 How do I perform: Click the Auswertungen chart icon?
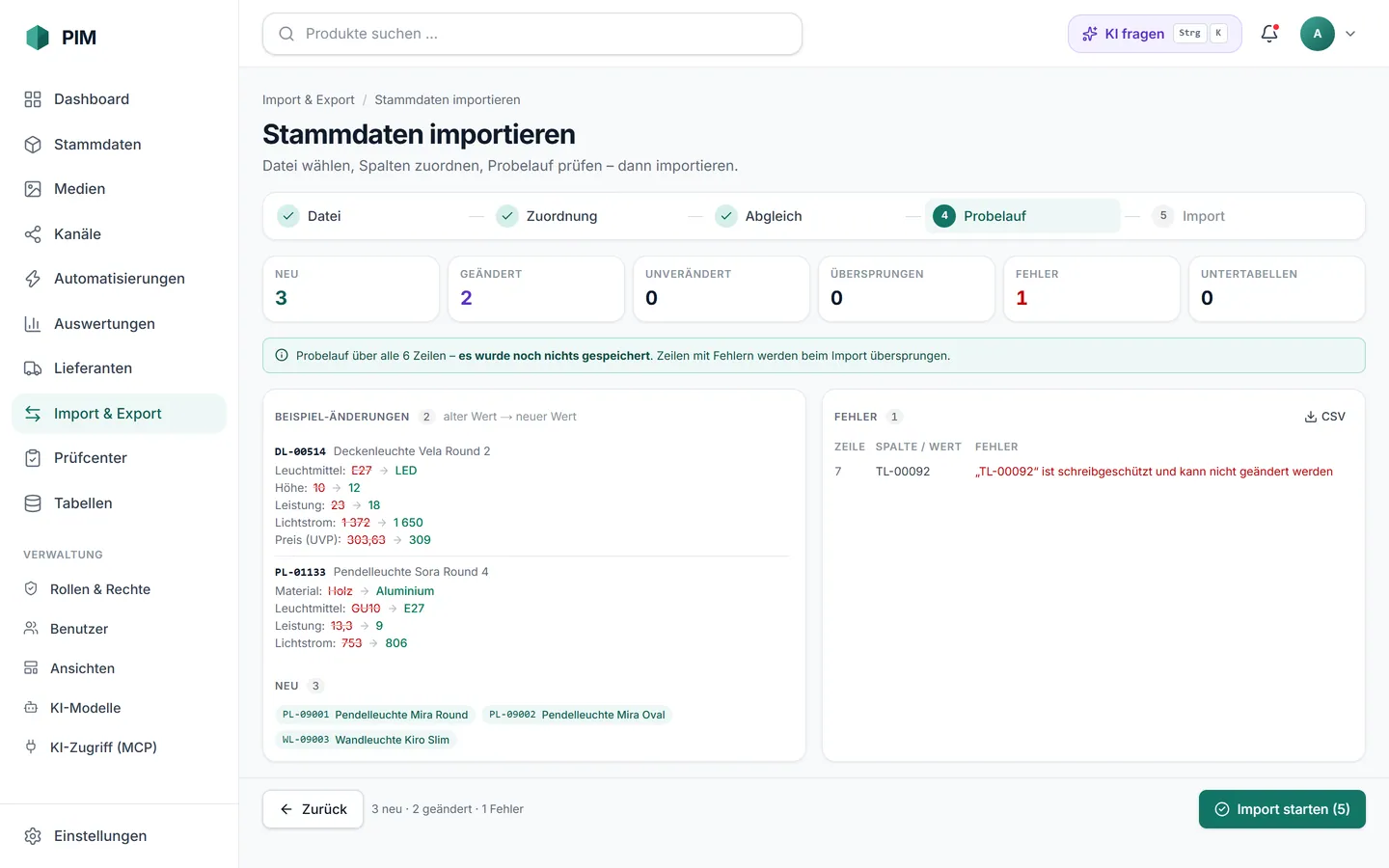[x=33, y=324]
